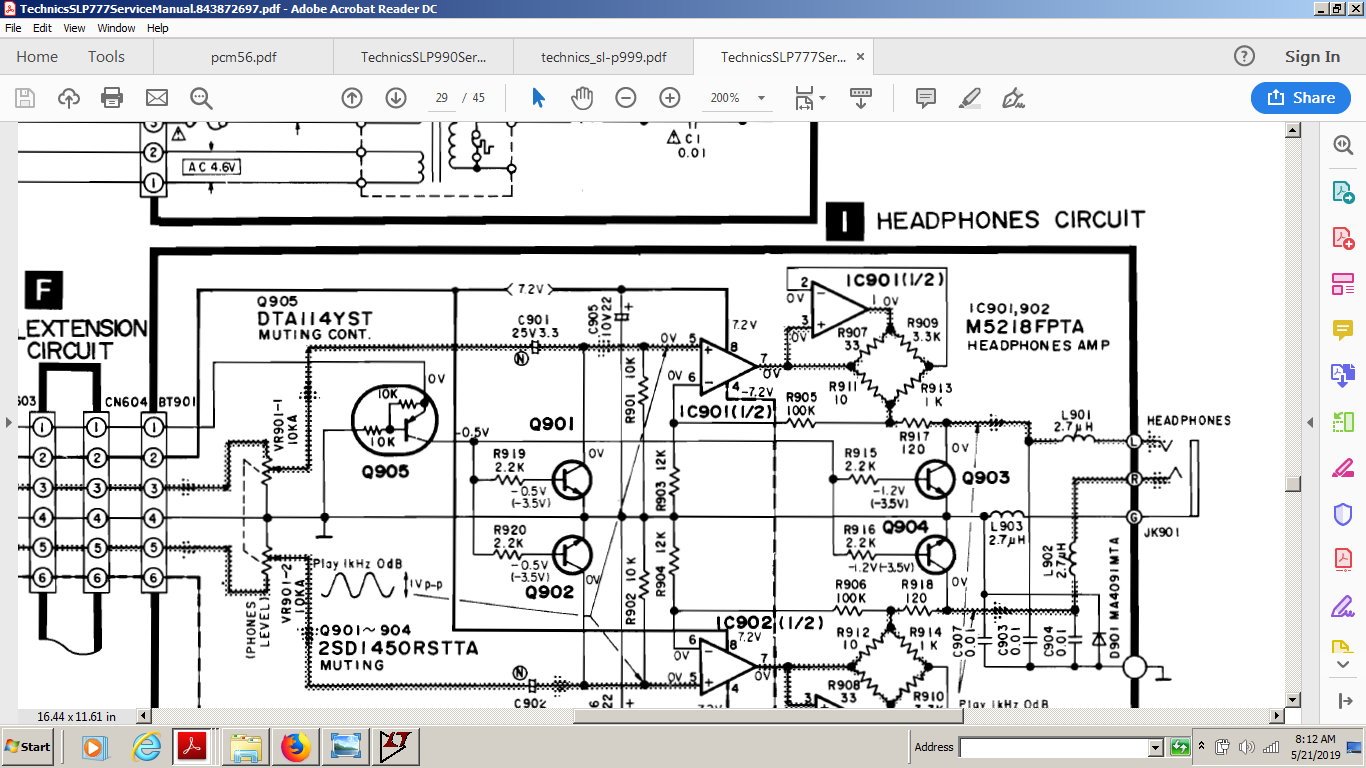
Task: Open the Help menu
Action: 158,28
